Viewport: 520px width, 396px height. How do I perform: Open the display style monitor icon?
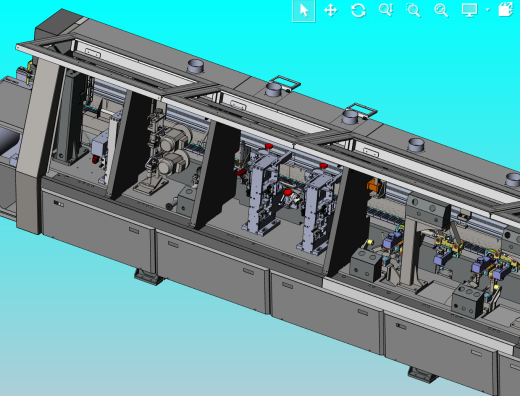[x=469, y=10]
